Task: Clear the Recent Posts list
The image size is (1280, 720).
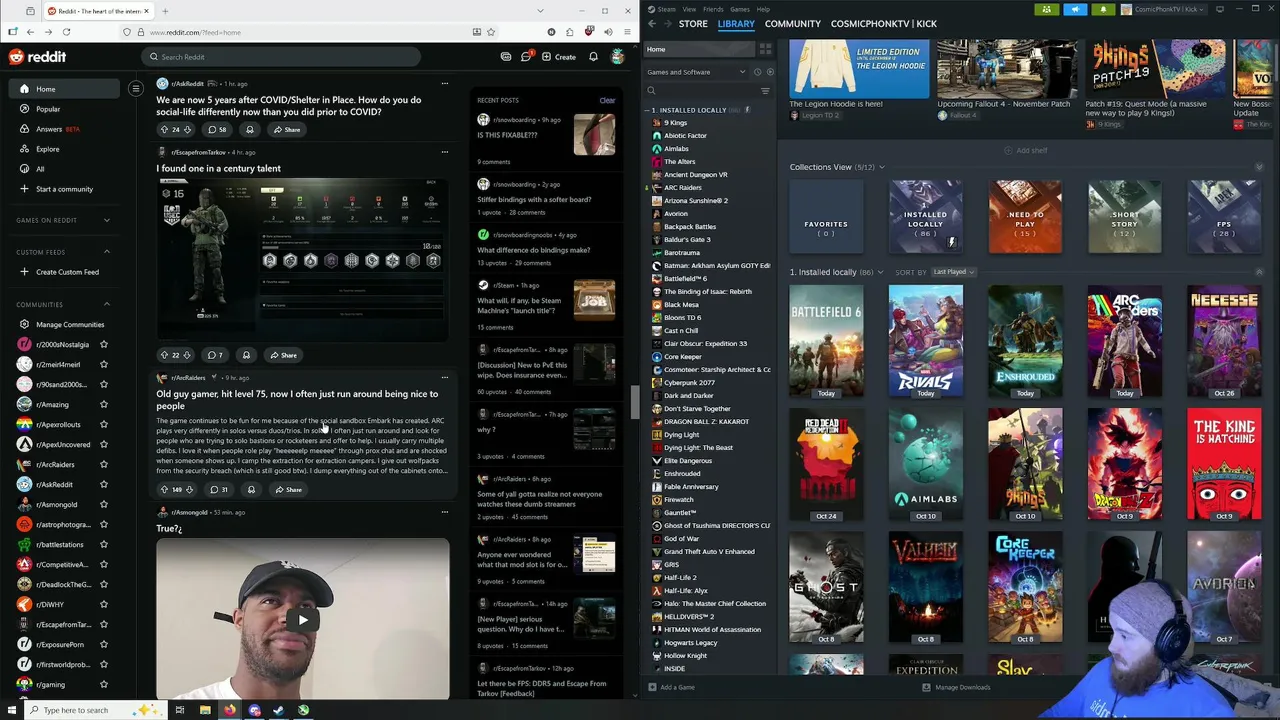Action: point(607,100)
